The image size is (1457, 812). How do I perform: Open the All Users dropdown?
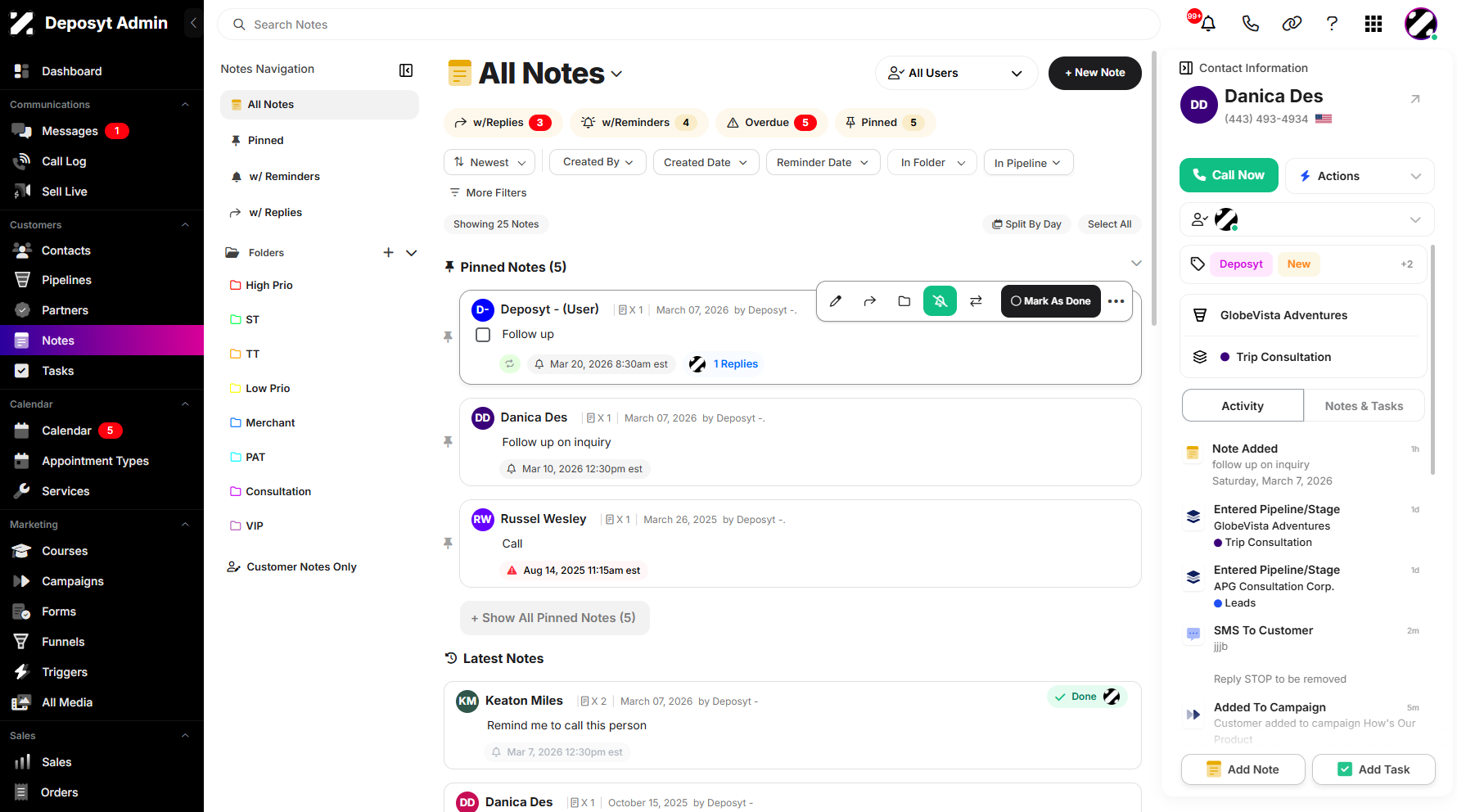pos(956,73)
